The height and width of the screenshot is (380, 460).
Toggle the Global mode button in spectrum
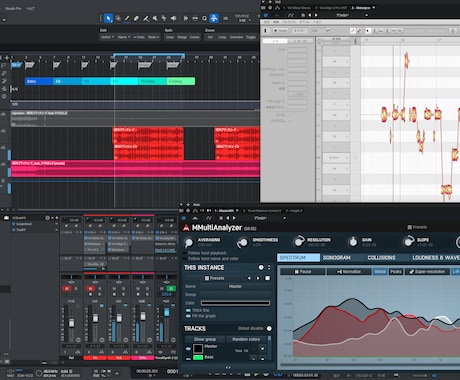coord(380,272)
